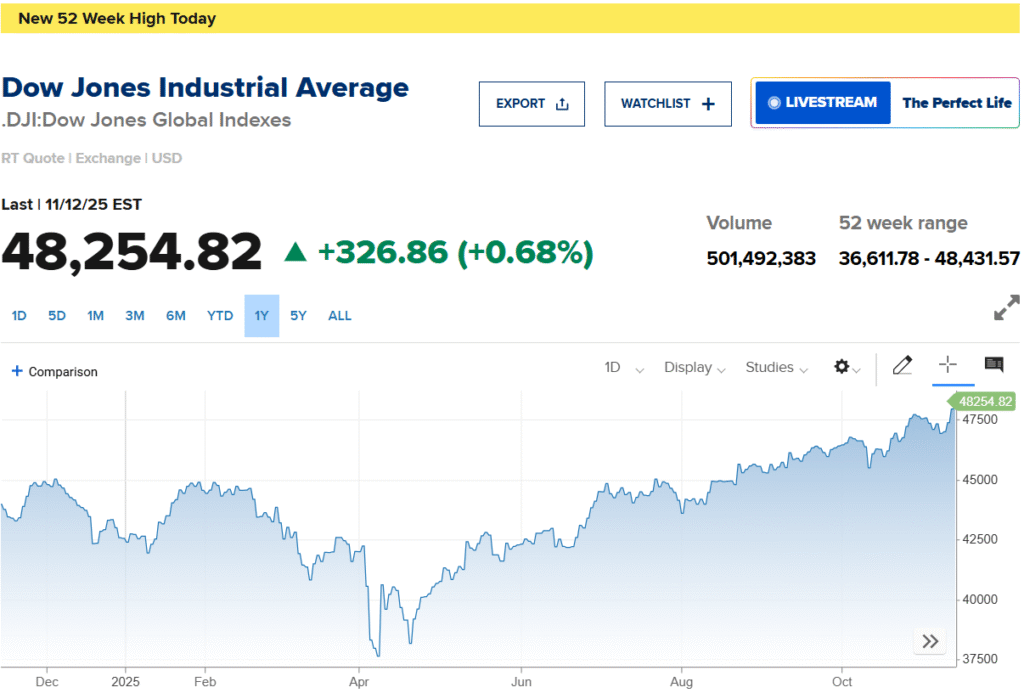1024x693 pixels.
Task: Open the 1D interval dropdown
Action: (624, 368)
